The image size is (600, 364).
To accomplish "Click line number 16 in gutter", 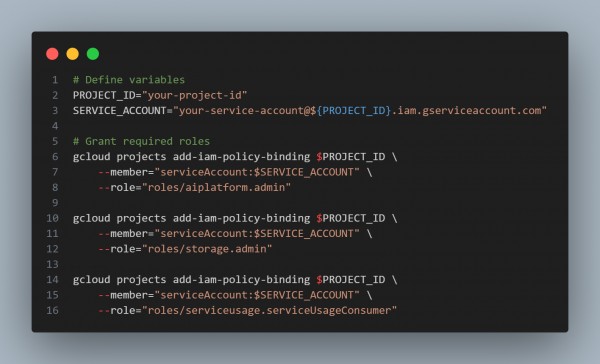I will (x=52, y=310).
